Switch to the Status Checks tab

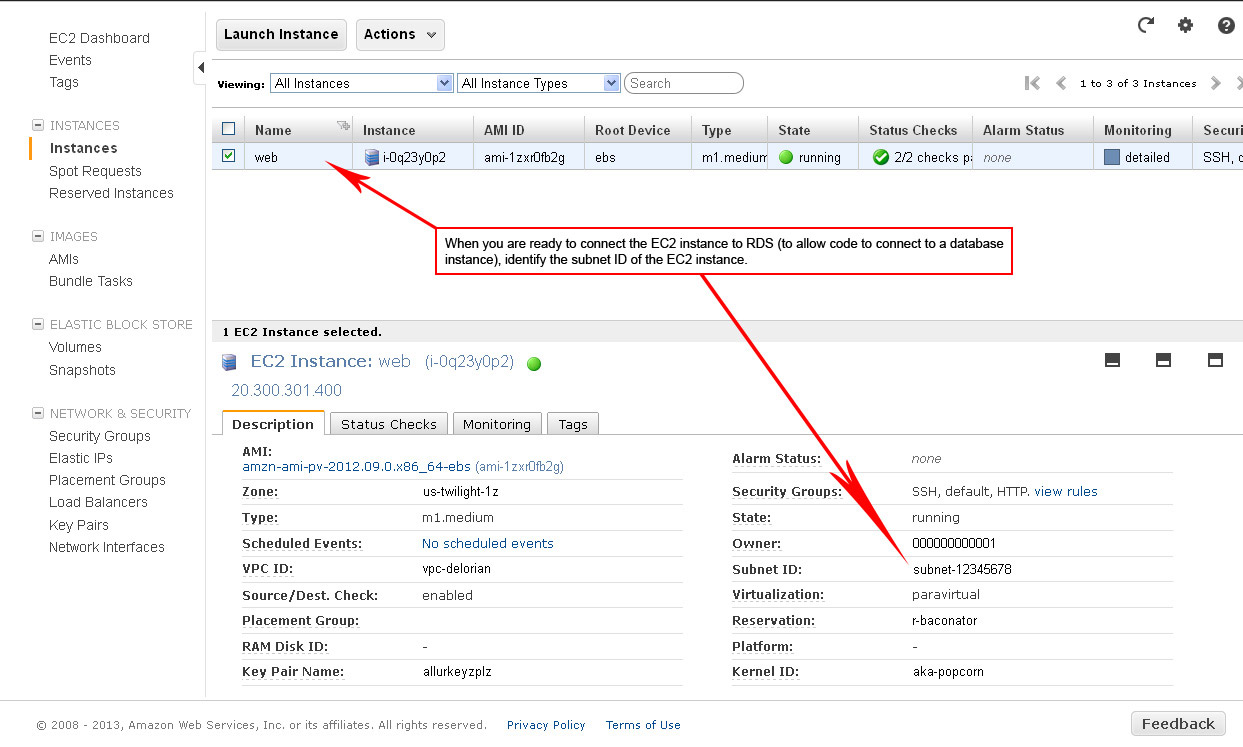coord(389,424)
